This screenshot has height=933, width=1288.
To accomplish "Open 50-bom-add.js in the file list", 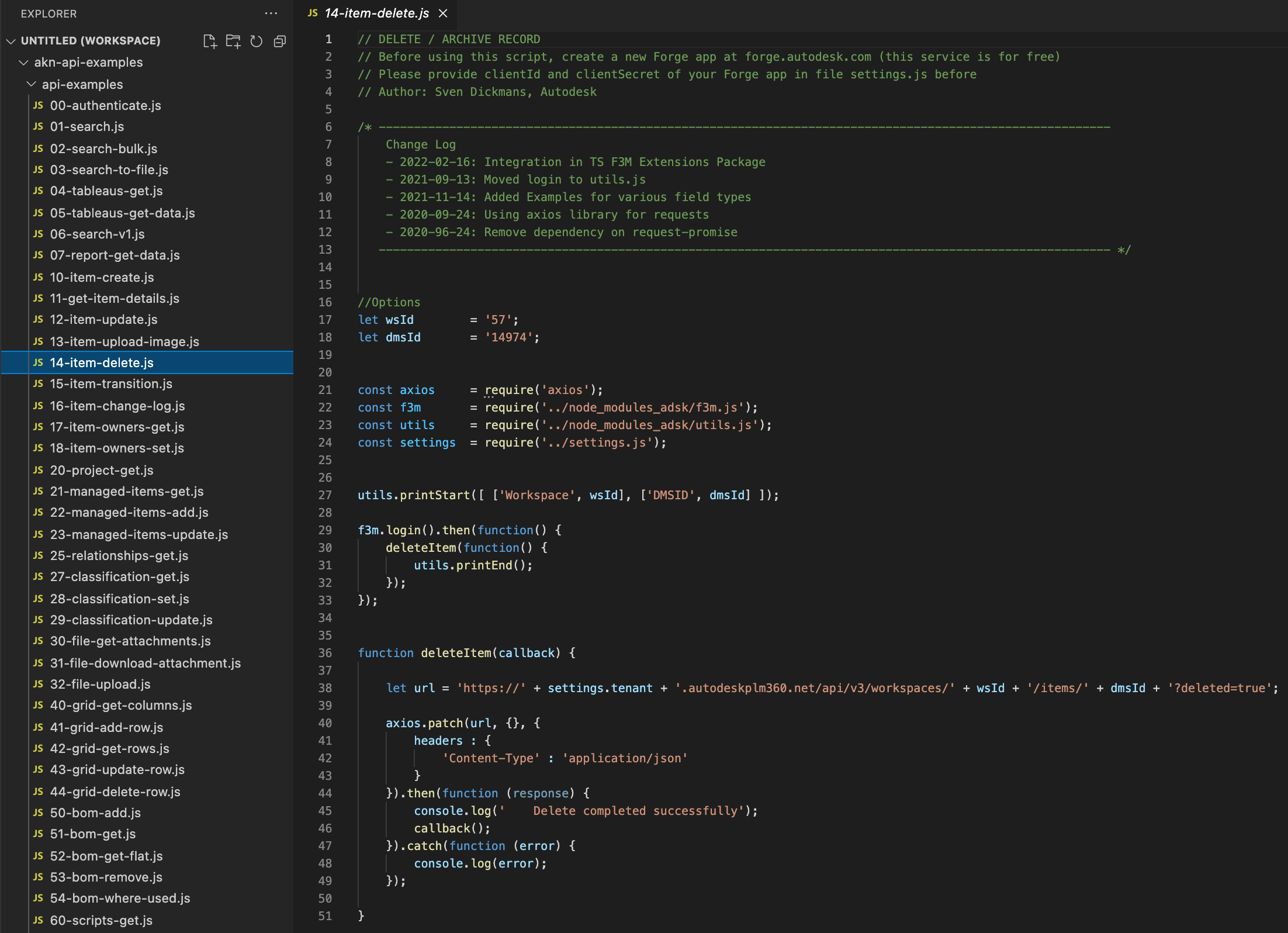I will pos(95,813).
